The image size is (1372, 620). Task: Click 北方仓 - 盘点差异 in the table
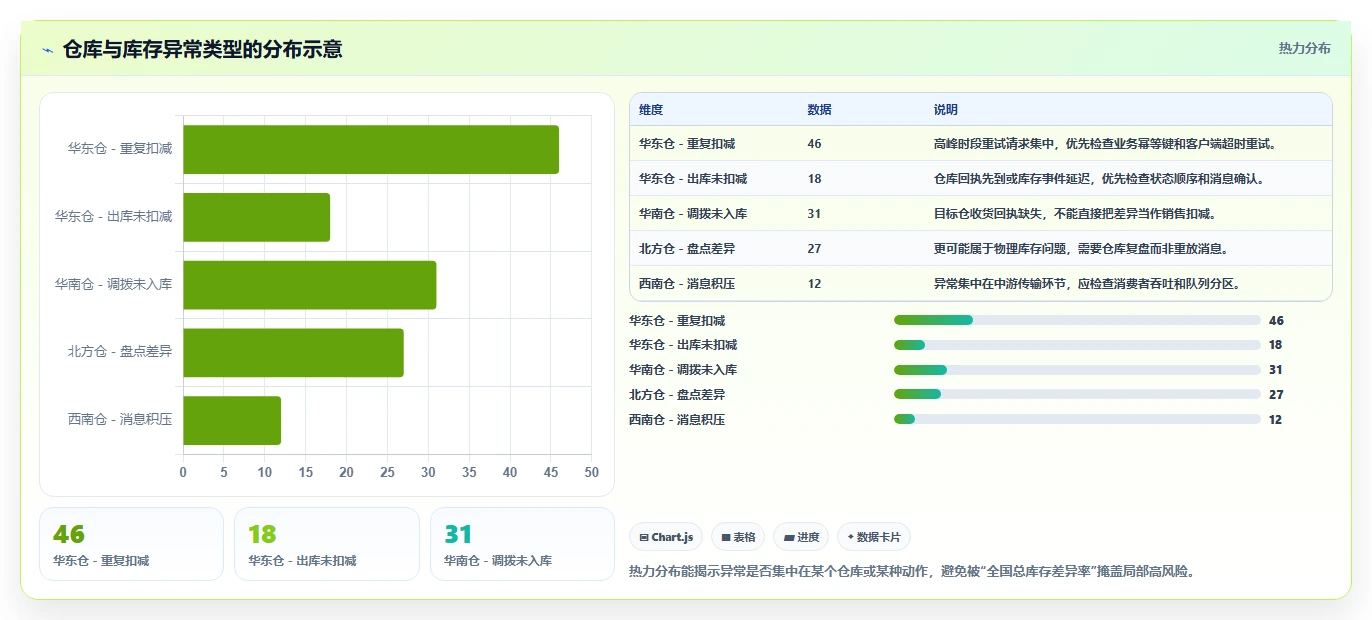[687, 248]
